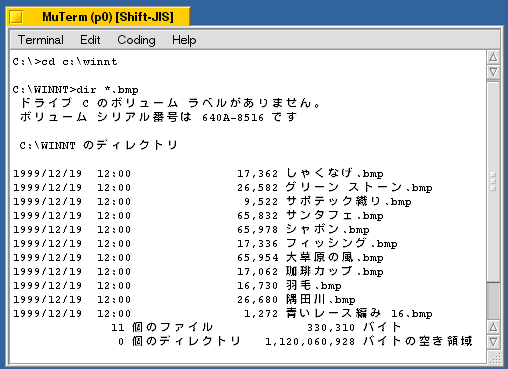
Task: Click the bottom scrollbar up arrow
Action: pos(493,327)
